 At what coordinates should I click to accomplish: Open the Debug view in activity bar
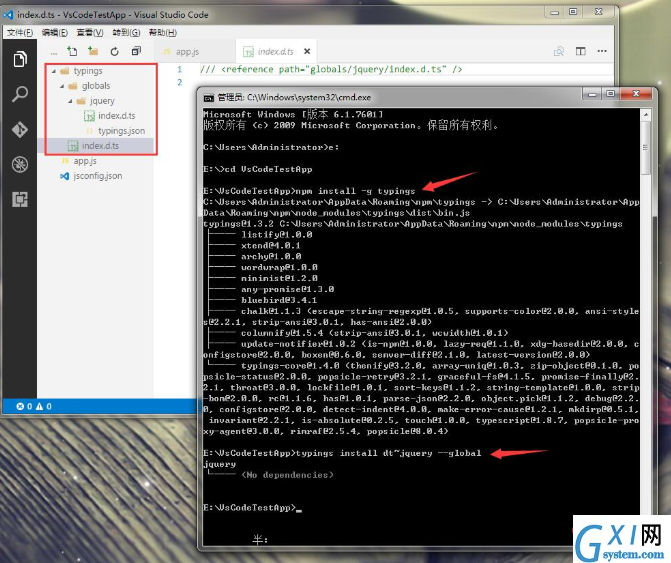point(20,164)
